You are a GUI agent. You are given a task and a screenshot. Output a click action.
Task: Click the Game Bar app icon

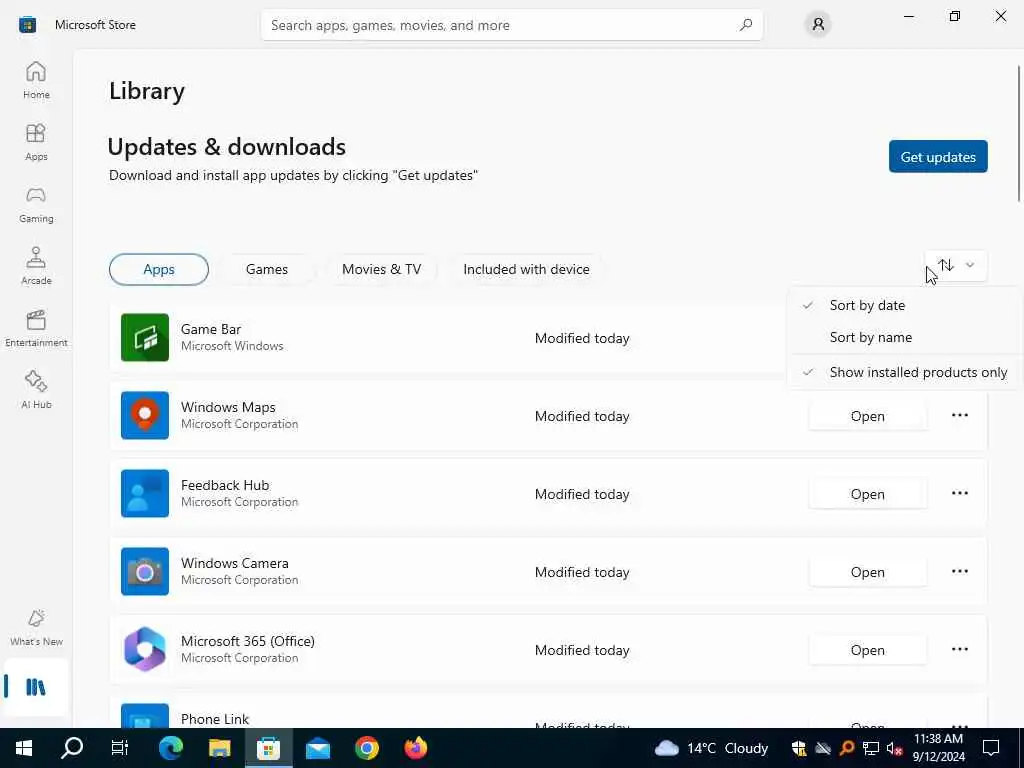point(145,338)
